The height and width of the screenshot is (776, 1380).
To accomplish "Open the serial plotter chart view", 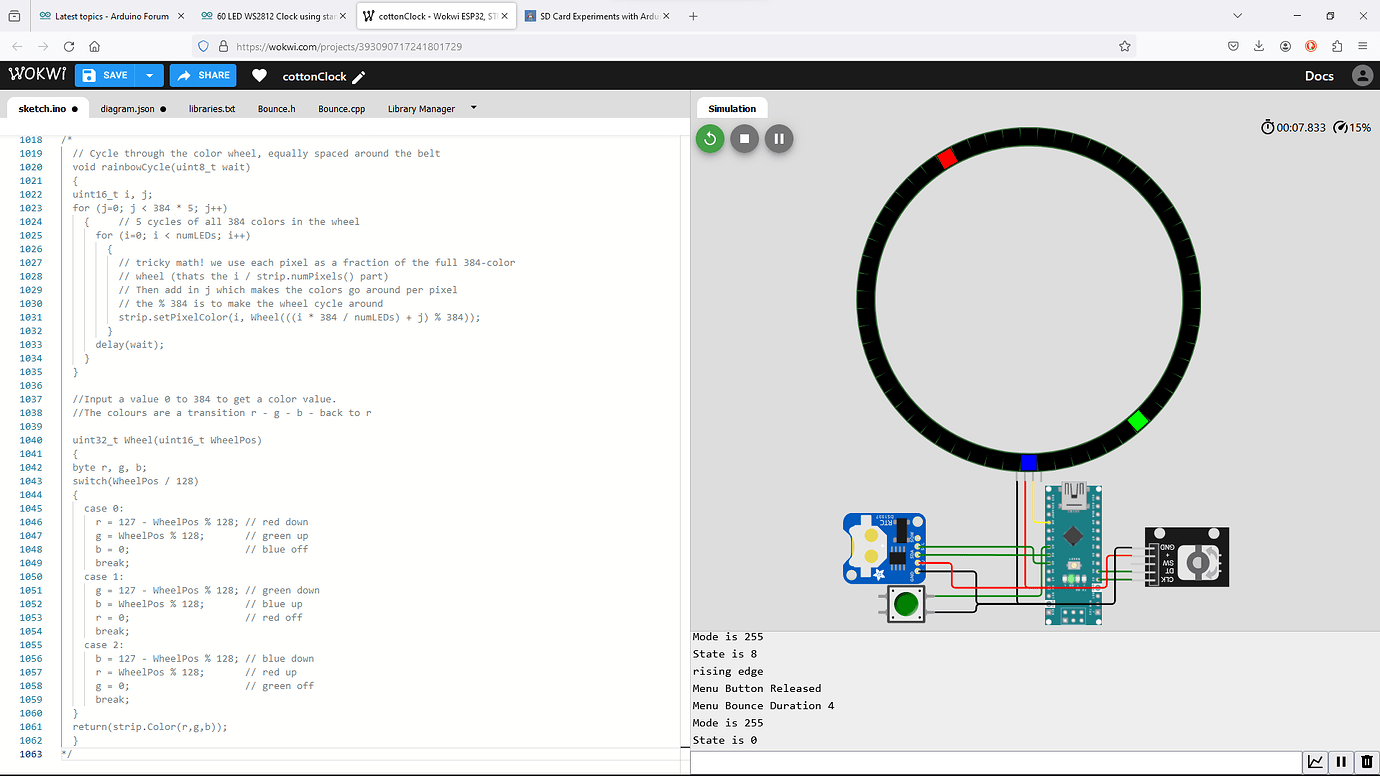I will tap(1315, 761).
